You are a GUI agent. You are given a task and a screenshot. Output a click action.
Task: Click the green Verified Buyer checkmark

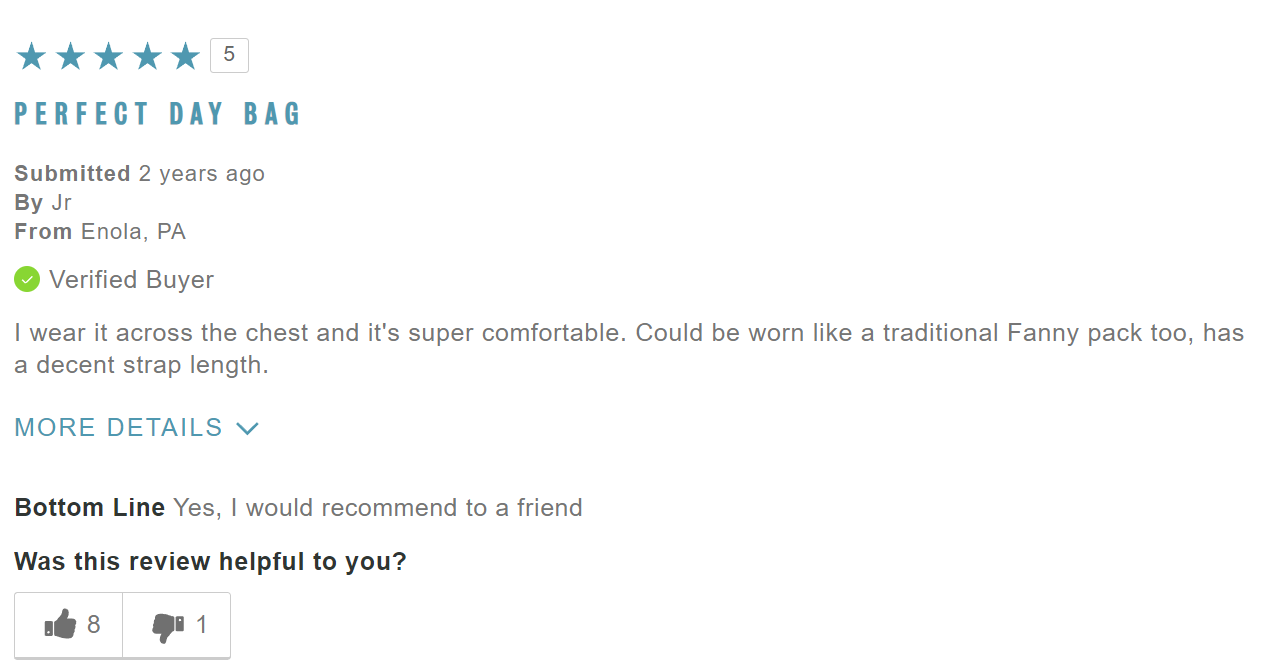tap(27, 279)
